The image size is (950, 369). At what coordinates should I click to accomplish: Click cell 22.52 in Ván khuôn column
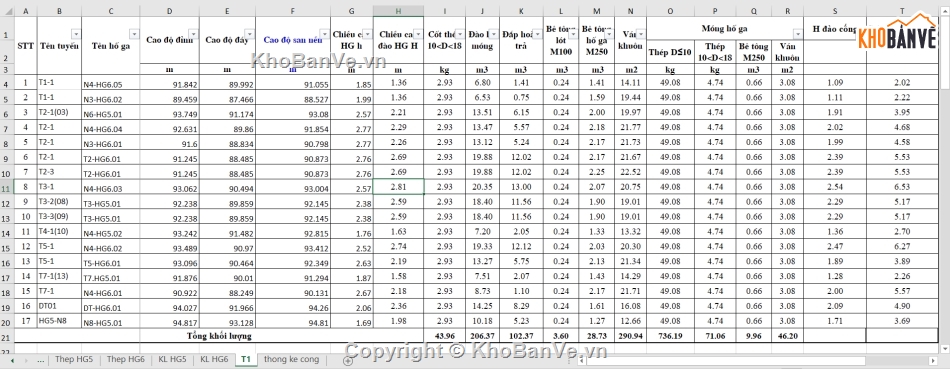pos(630,173)
